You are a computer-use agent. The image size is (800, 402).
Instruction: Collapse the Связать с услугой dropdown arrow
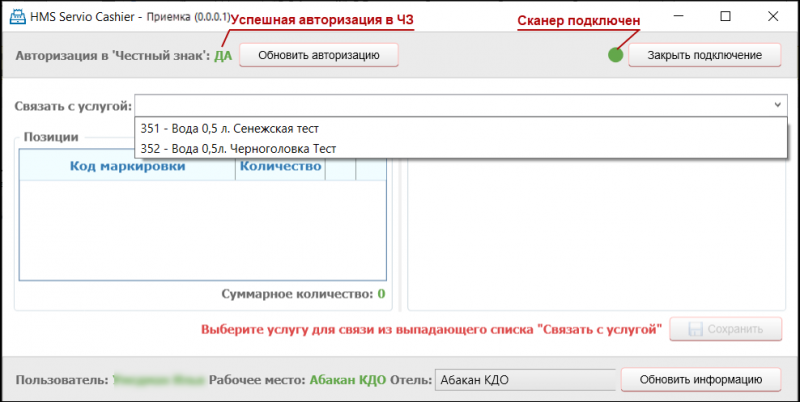[x=778, y=105]
